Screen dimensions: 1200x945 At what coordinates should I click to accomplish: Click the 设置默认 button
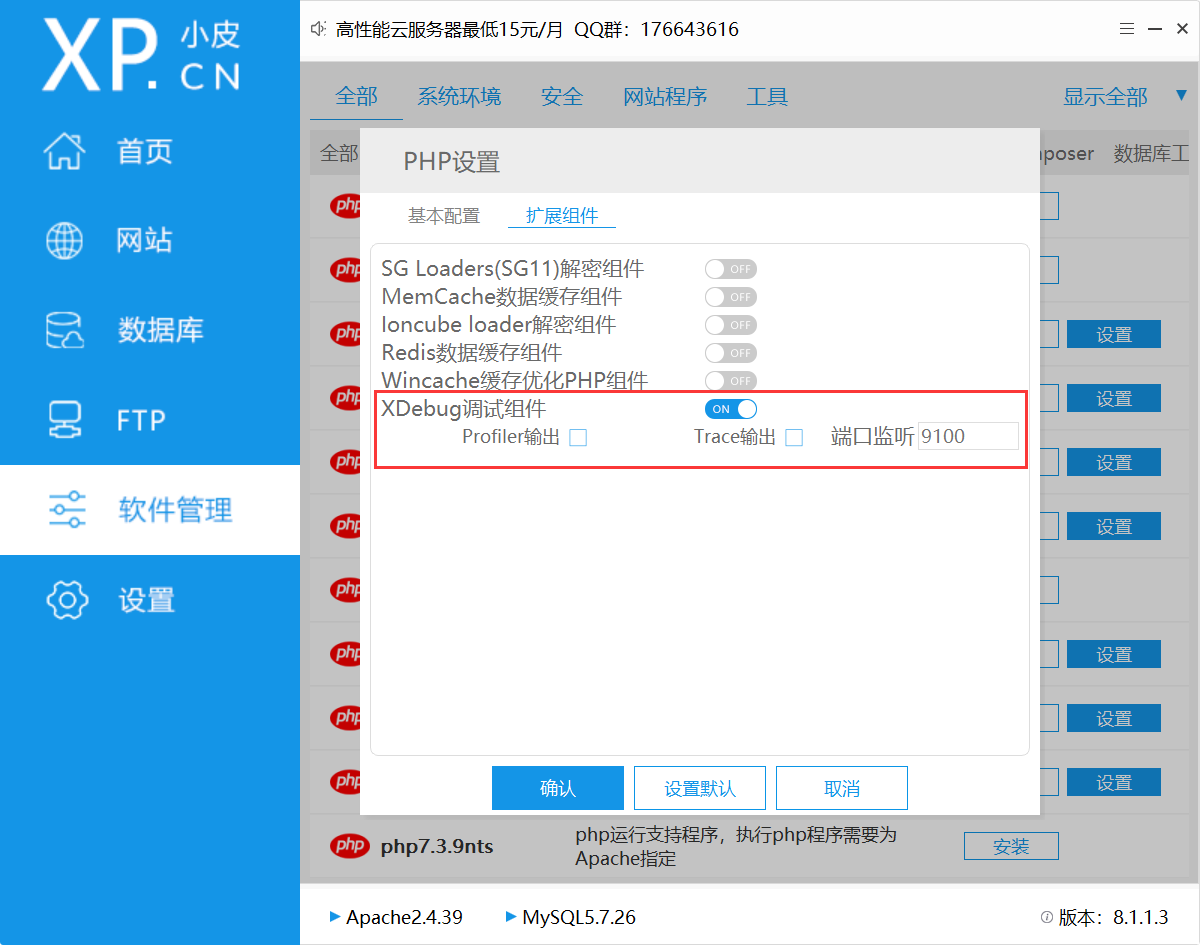(x=700, y=788)
